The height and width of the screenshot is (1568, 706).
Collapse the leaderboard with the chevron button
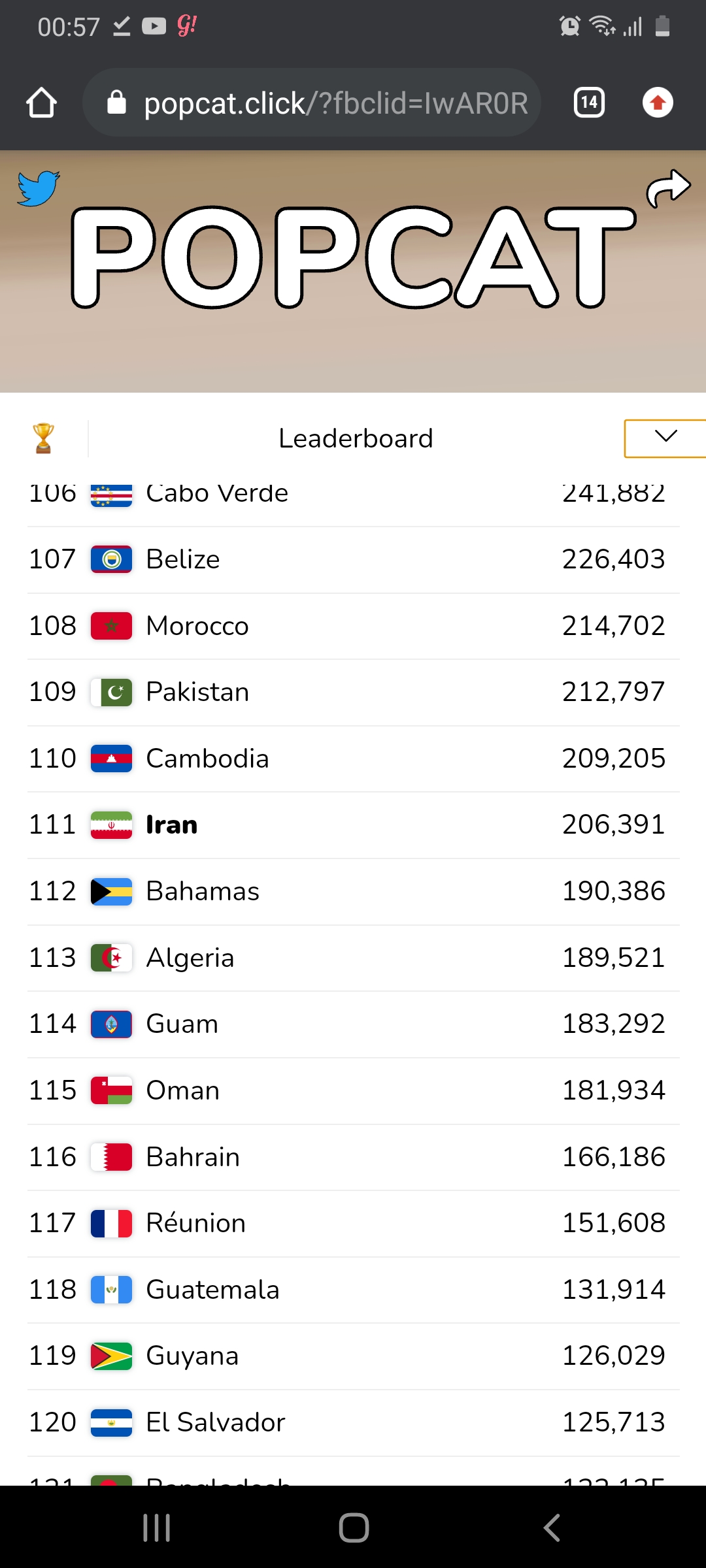[x=665, y=438]
